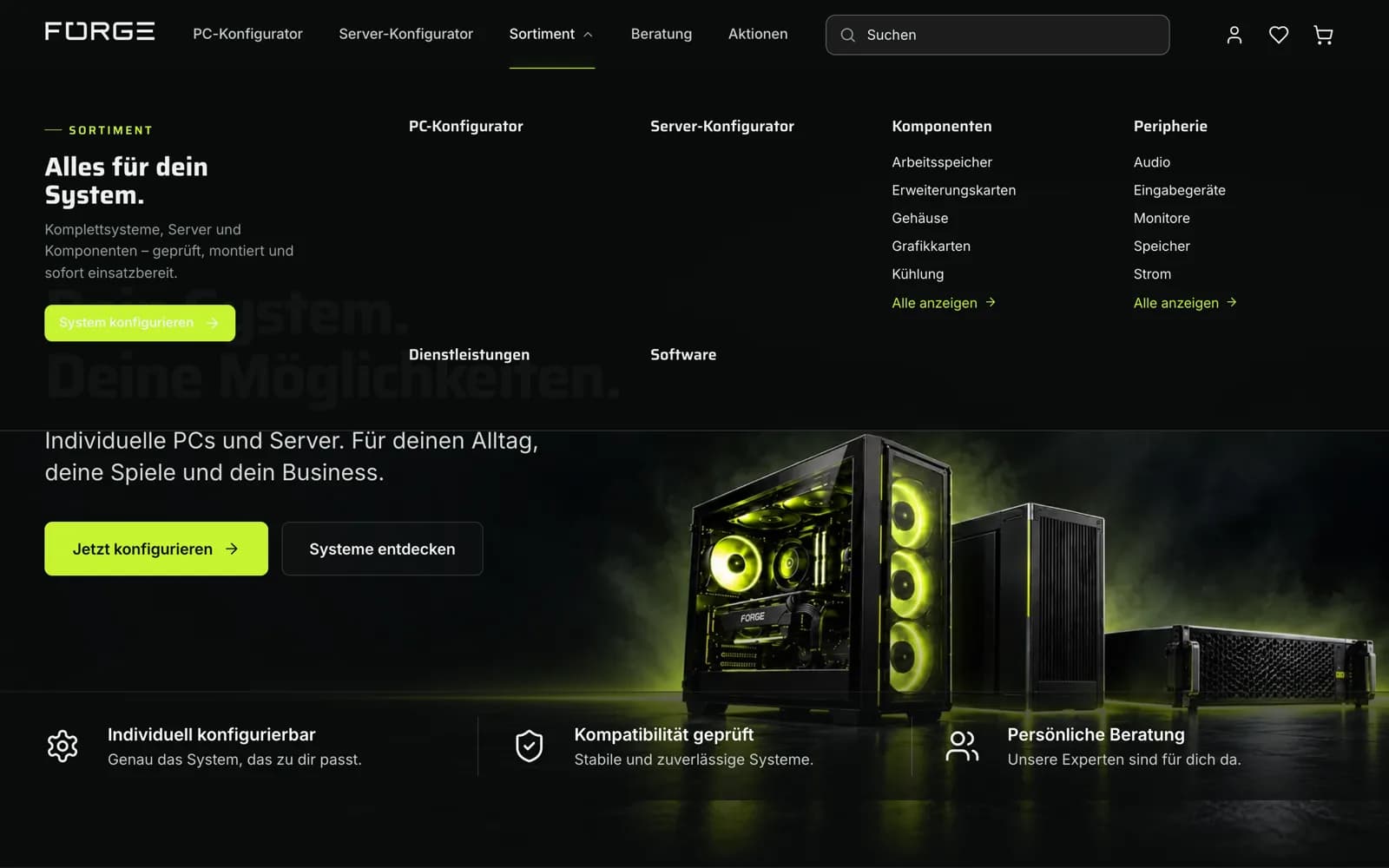Open the Beratung navigation item
This screenshot has width=1389, height=868.
(x=661, y=34)
